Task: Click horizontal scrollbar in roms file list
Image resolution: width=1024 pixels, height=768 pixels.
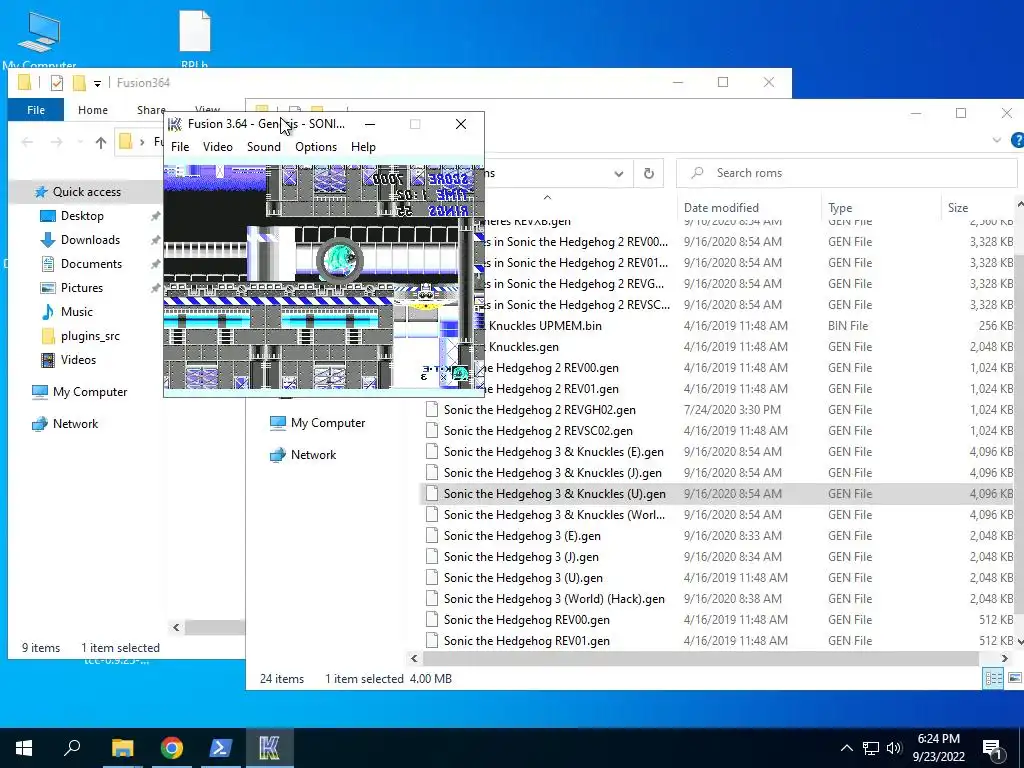Action: tap(701, 658)
